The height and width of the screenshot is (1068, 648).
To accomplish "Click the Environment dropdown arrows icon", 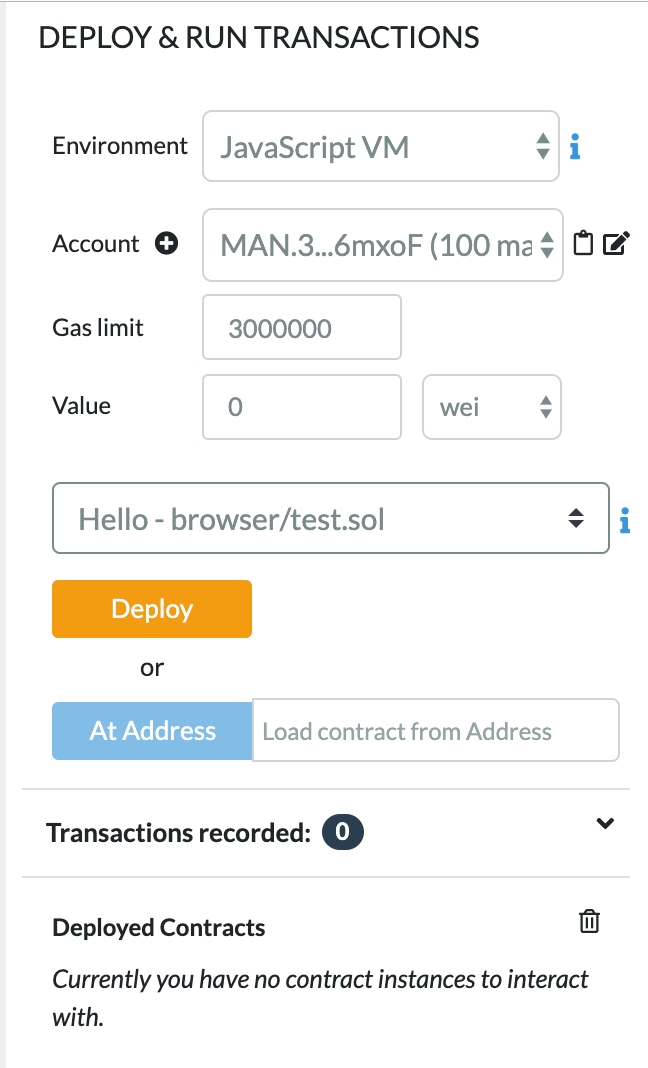I will tap(543, 146).
